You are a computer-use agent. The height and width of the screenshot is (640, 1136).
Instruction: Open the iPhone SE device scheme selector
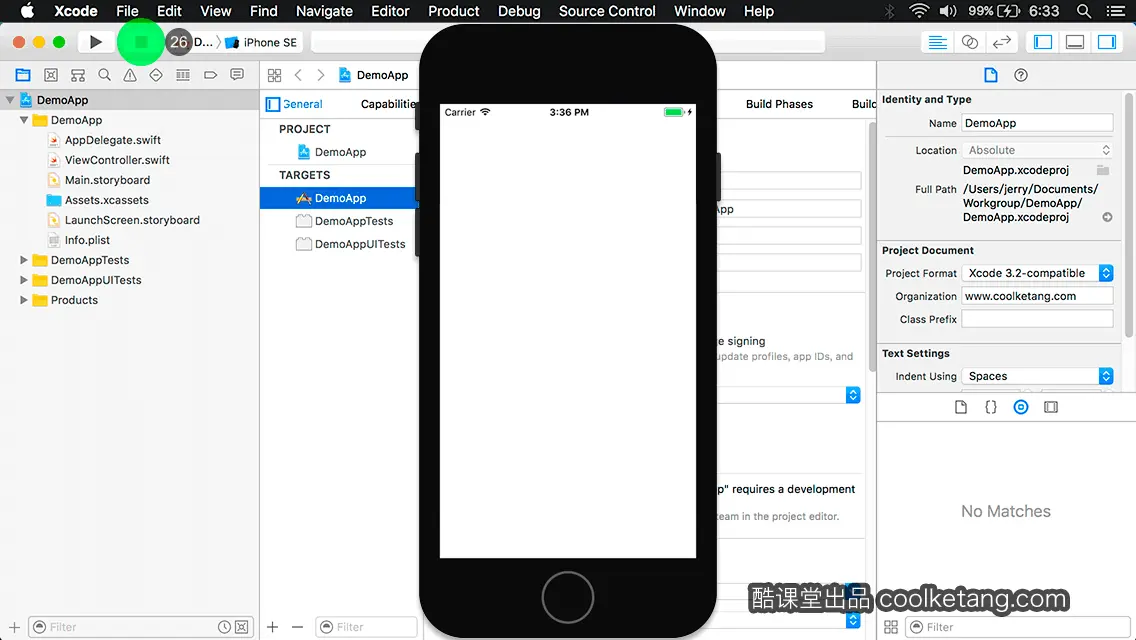click(x=262, y=42)
